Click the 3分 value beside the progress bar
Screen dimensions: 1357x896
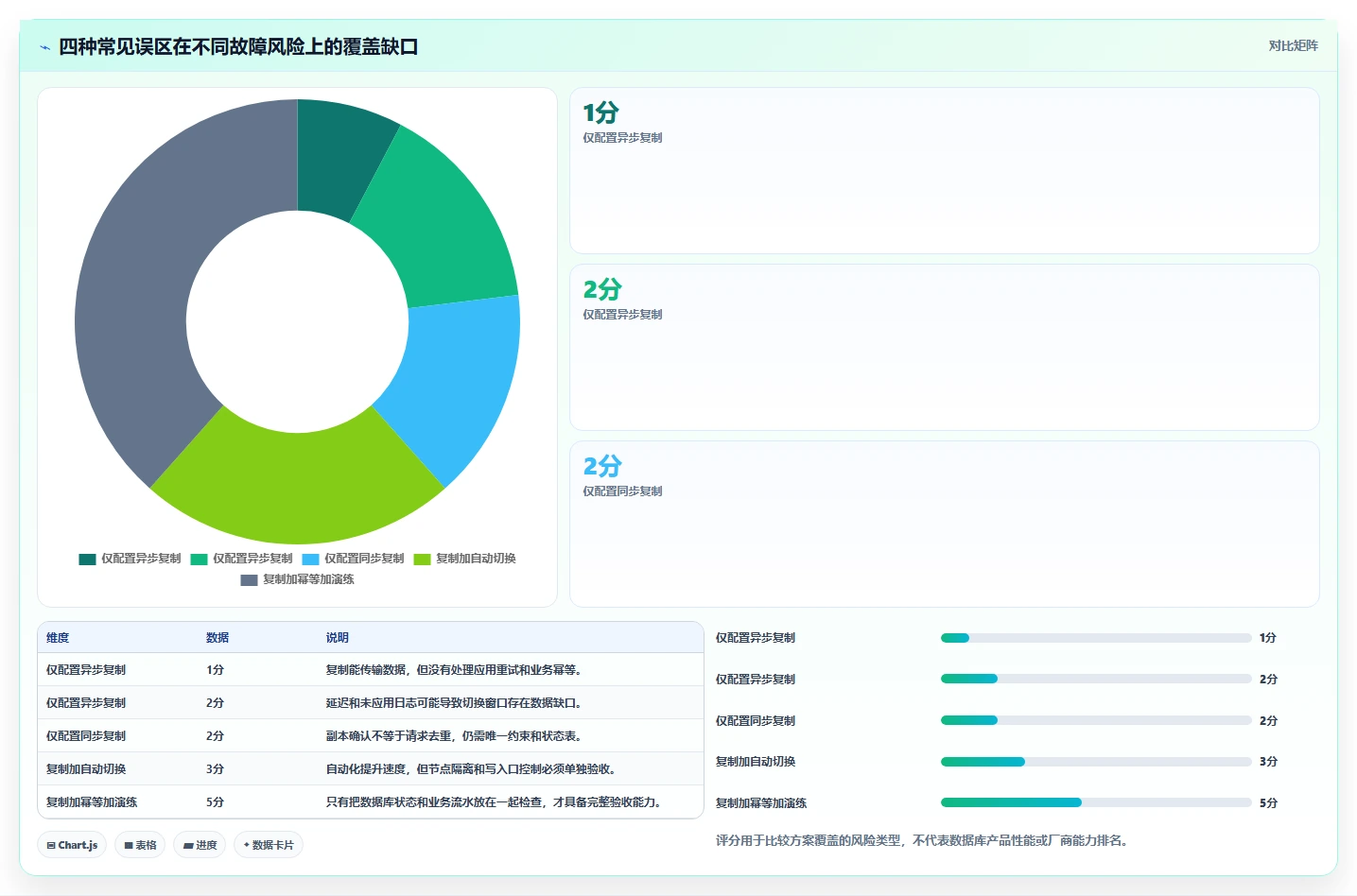coord(1268,762)
